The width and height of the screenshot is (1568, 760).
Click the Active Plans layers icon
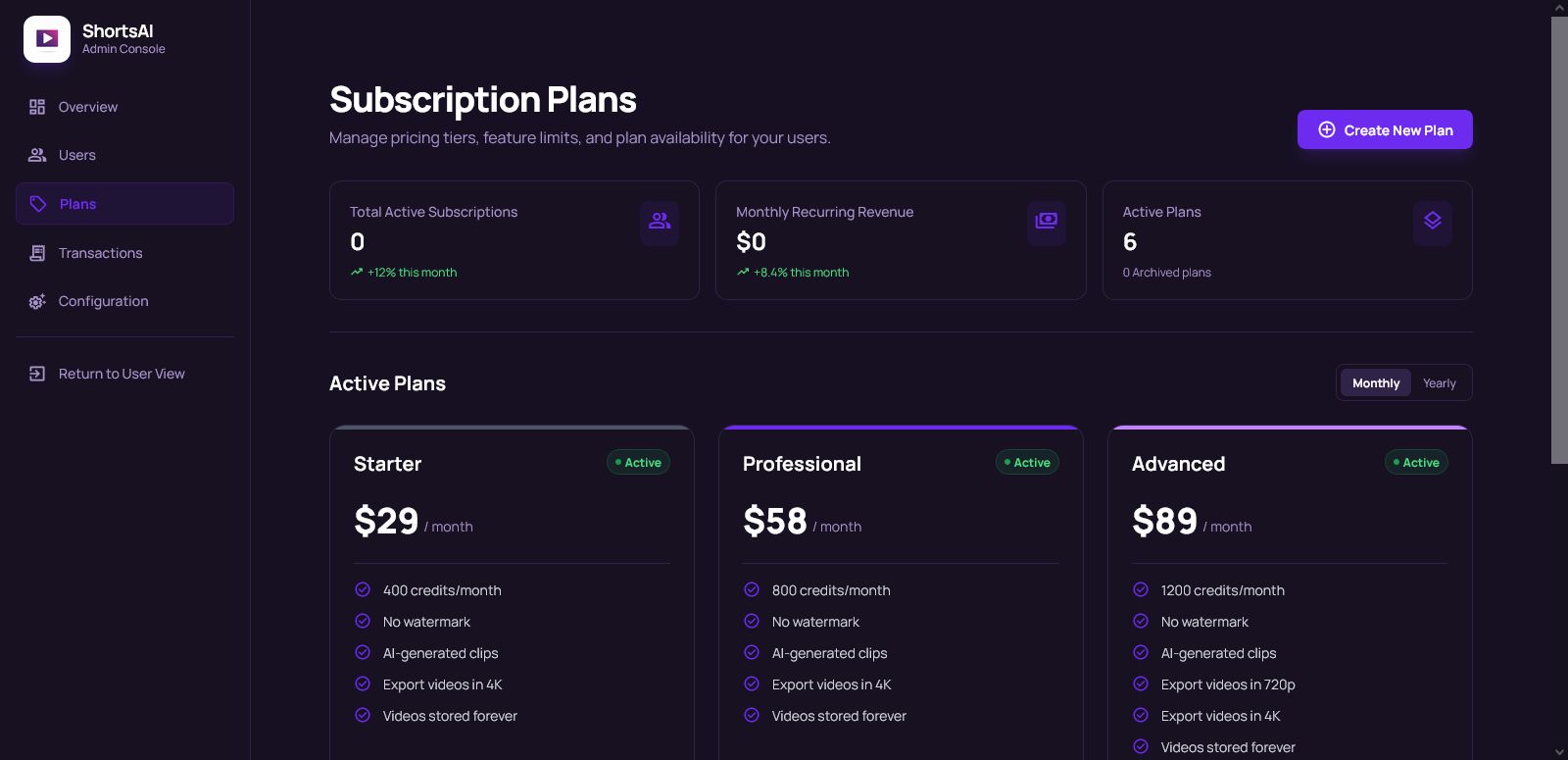[1433, 222]
